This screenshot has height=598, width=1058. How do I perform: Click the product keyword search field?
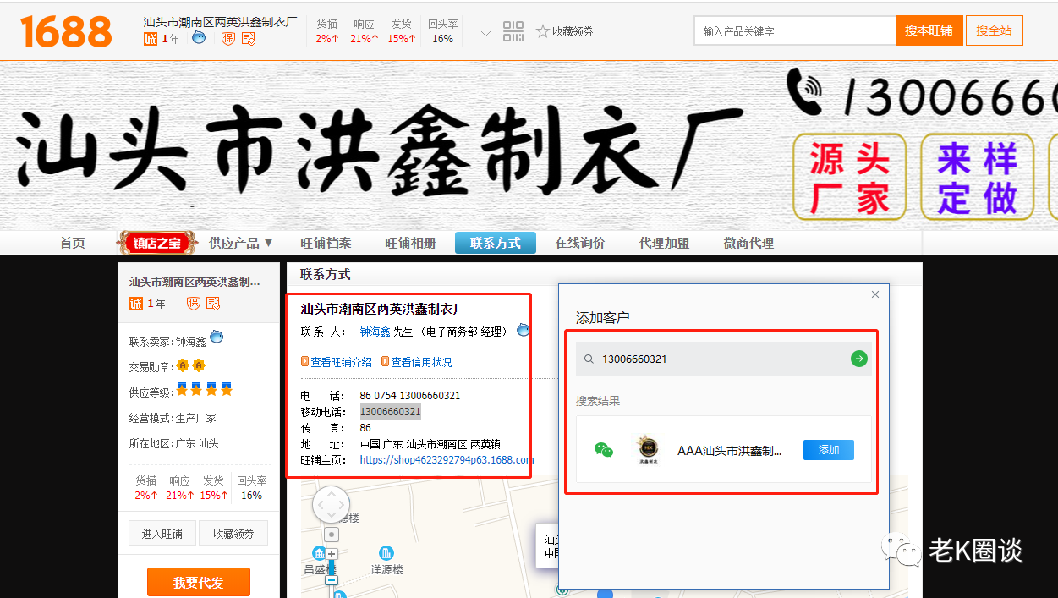click(794, 31)
